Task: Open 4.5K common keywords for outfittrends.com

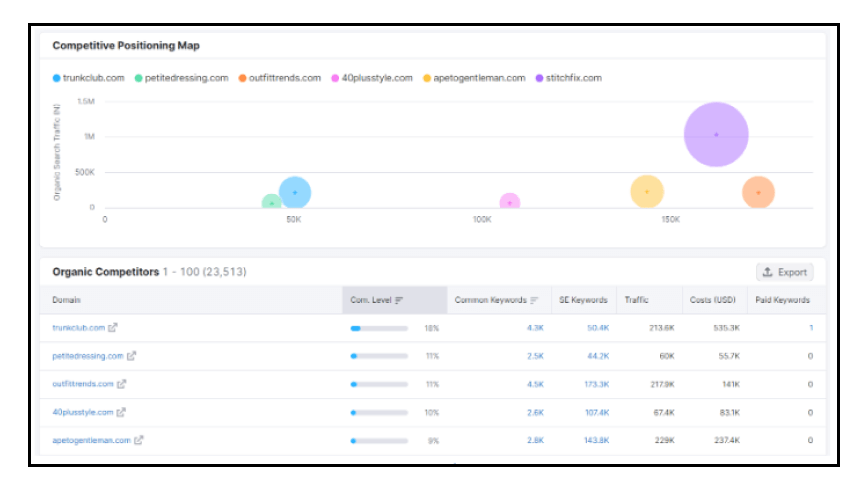Action: 535,384
